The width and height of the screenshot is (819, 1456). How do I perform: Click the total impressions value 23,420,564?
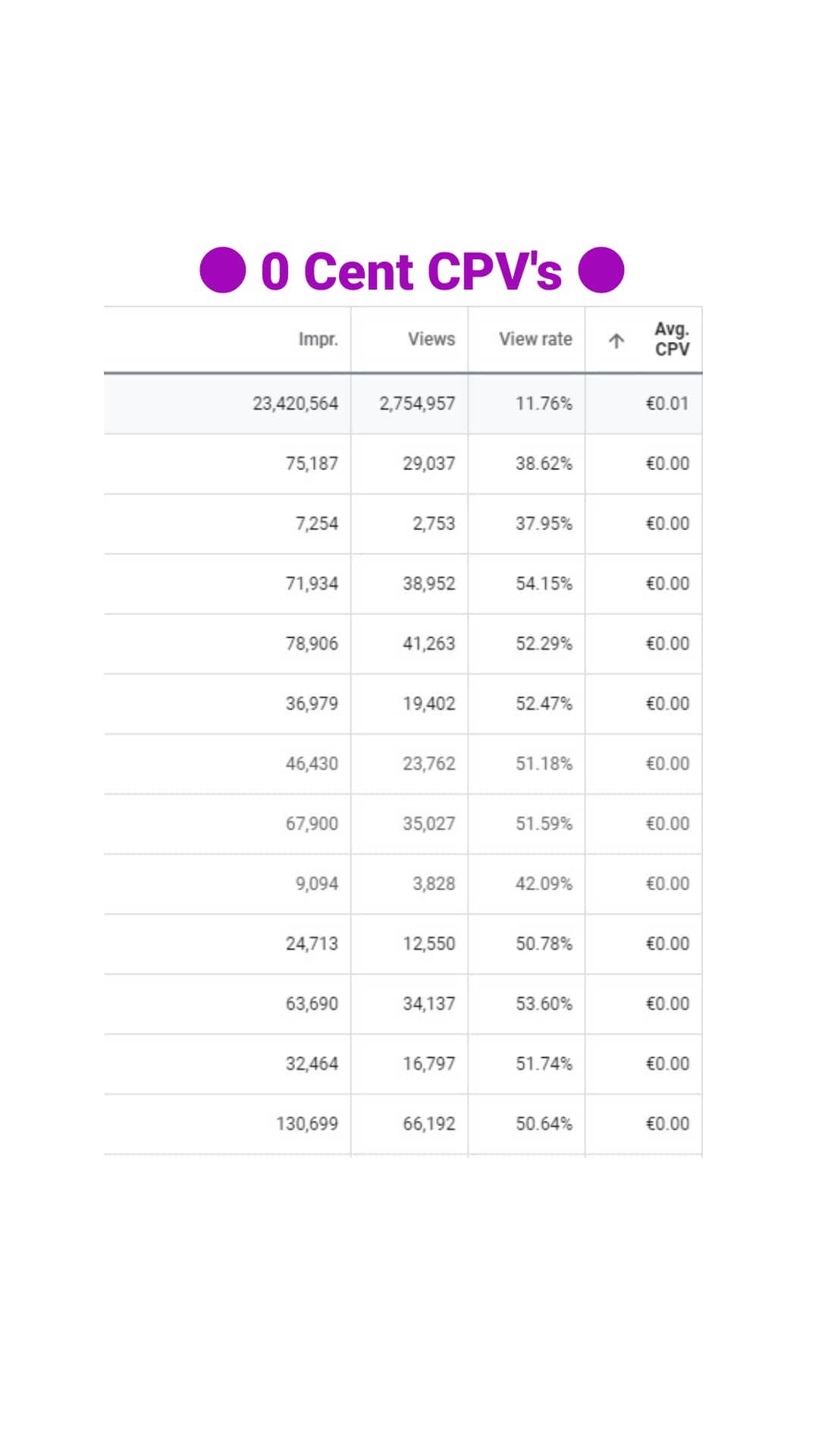(x=295, y=403)
